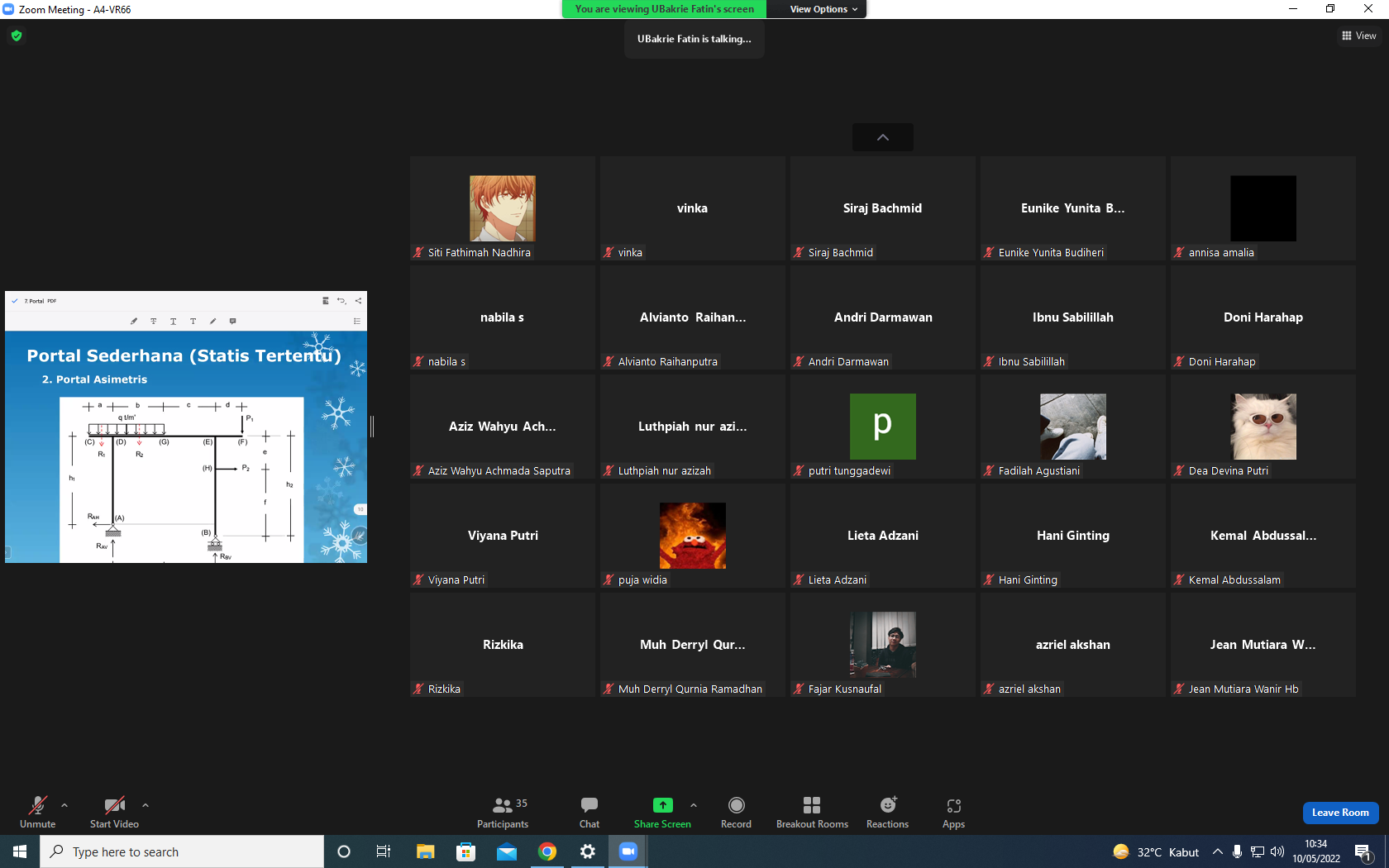Expand video options arrow next to Start Video
1389x868 pixels.
point(146,805)
